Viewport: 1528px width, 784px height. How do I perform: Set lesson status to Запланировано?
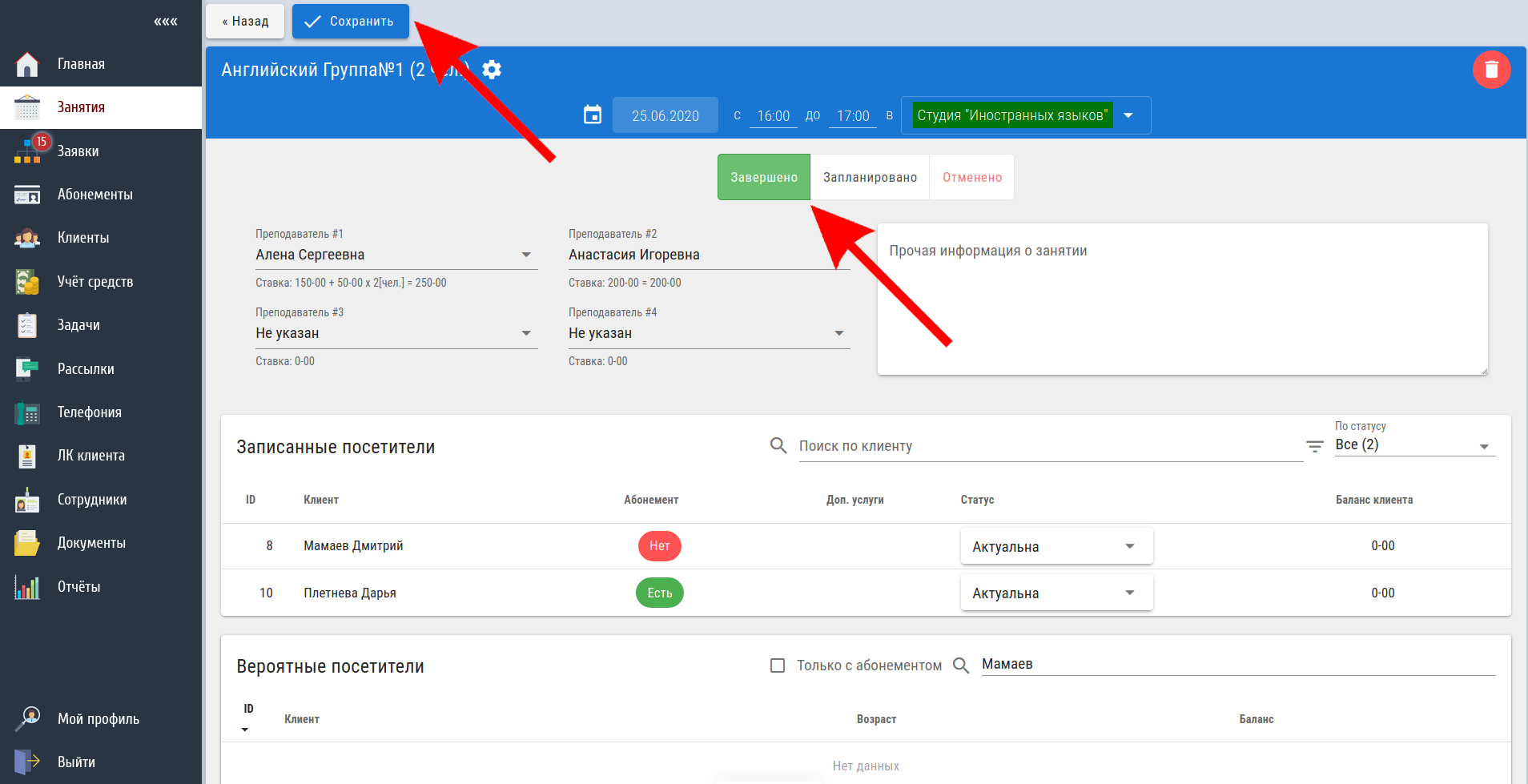point(870,177)
